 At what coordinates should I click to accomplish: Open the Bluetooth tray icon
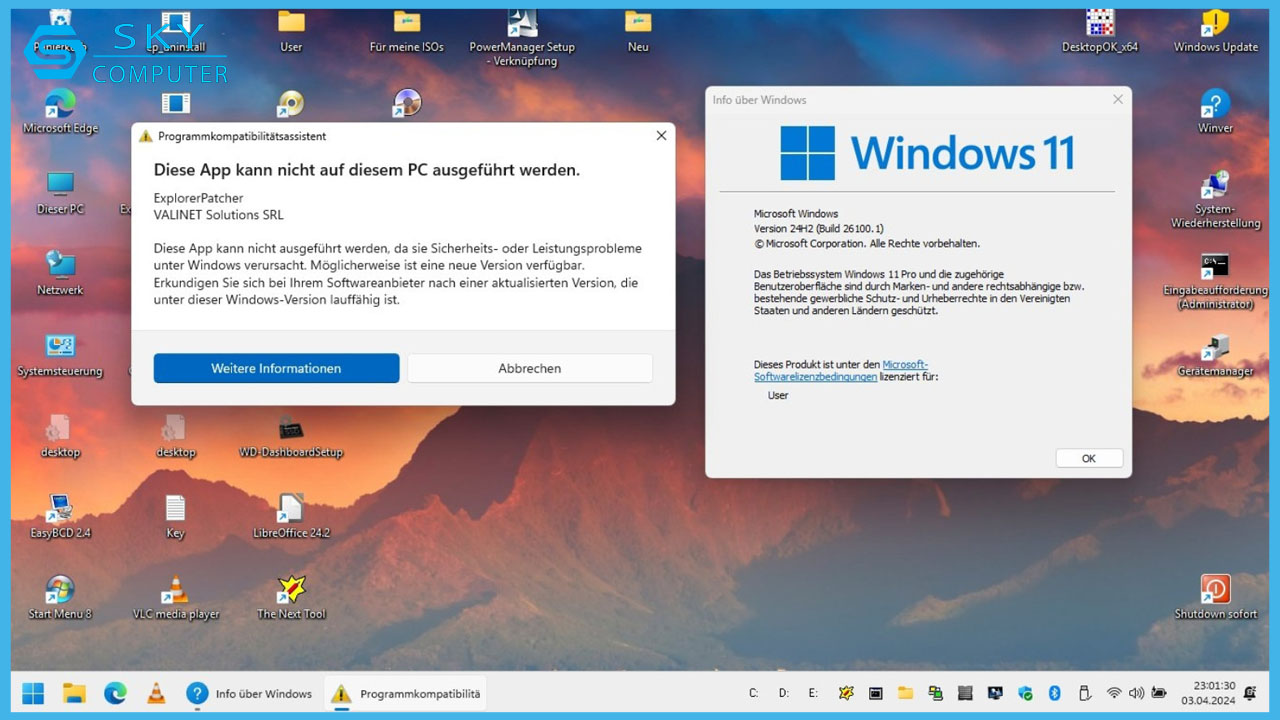point(1055,692)
